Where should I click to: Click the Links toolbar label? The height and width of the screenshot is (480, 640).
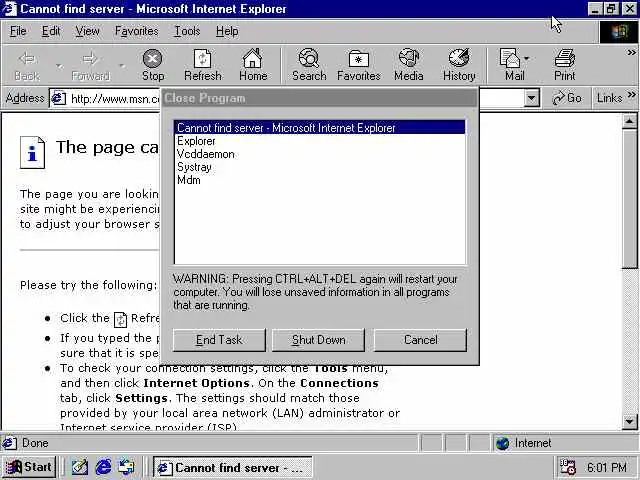click(x=609, y=98)
